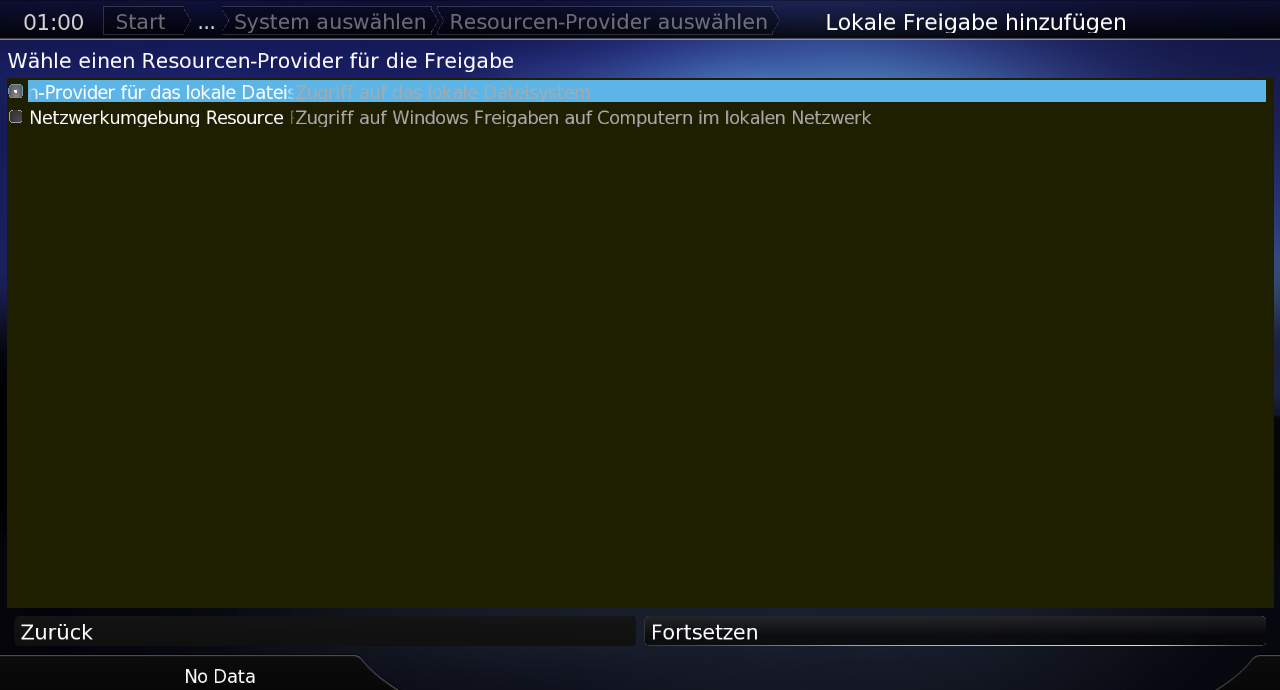
Task: Select the Netzwerkumgebung Resource radio button
Action: point(15,117)
